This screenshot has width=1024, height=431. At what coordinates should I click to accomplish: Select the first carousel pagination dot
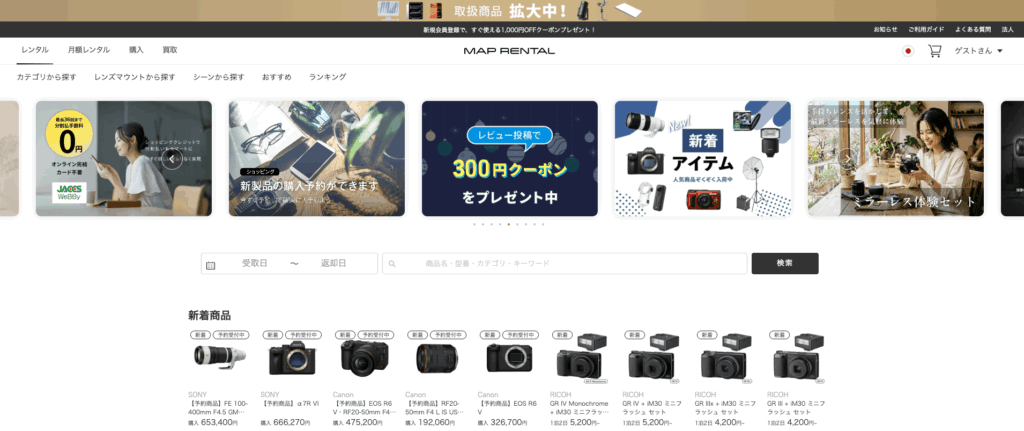coord(475,224)
